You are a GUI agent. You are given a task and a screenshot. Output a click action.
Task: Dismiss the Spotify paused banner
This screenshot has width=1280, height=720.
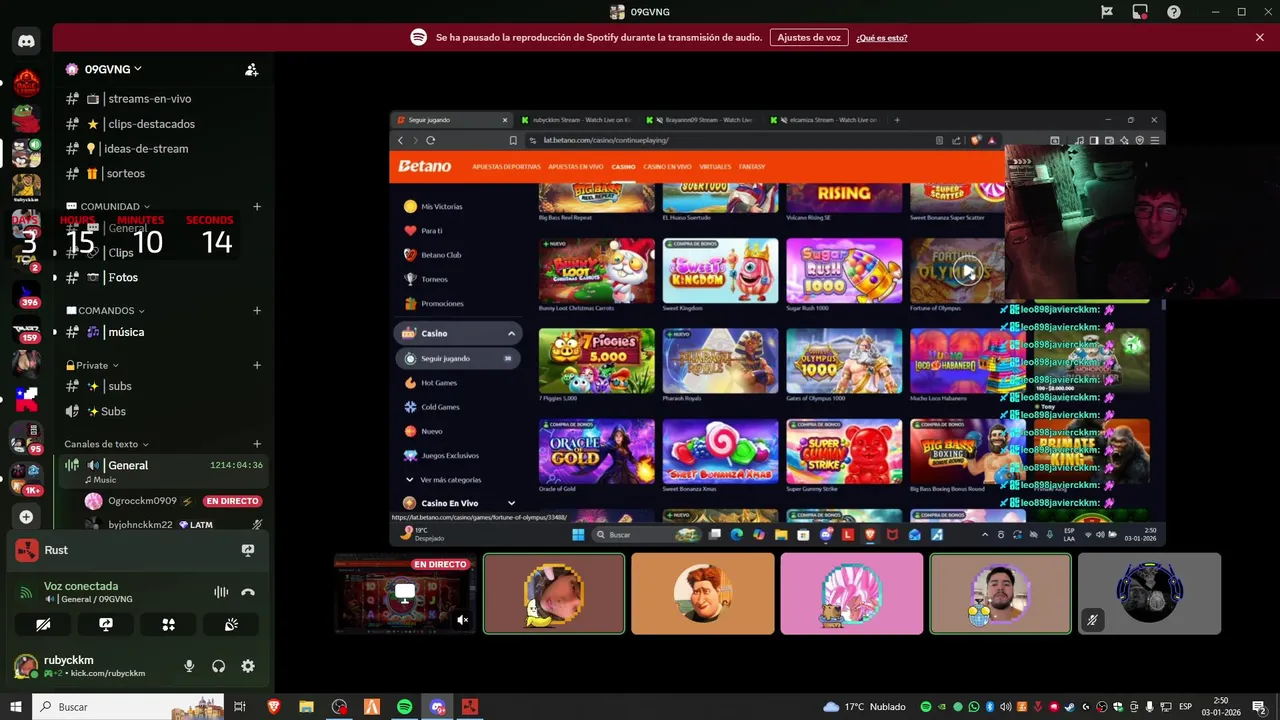[x=1260, y=37]
